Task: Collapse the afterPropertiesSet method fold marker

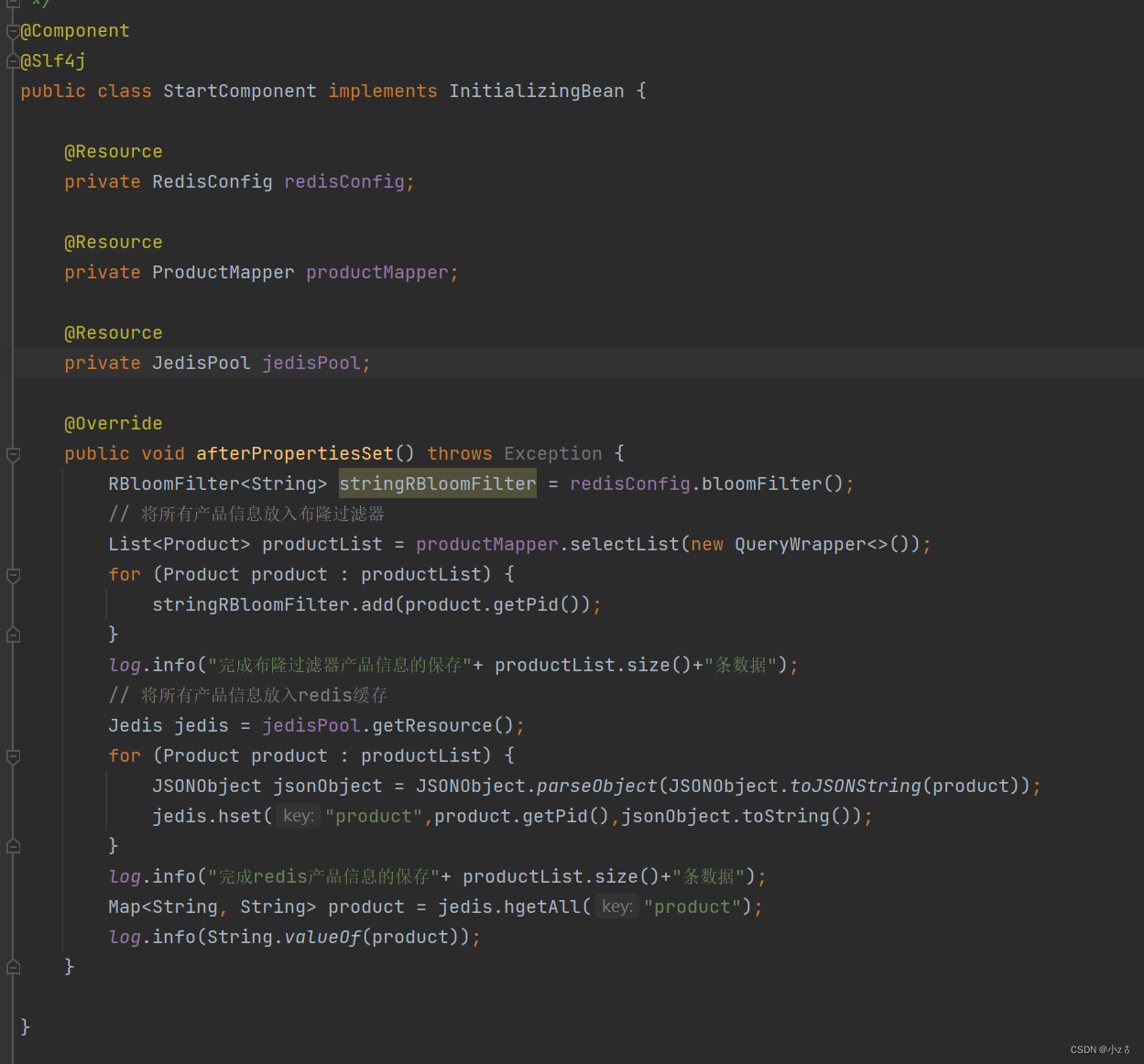Action: 13,454
